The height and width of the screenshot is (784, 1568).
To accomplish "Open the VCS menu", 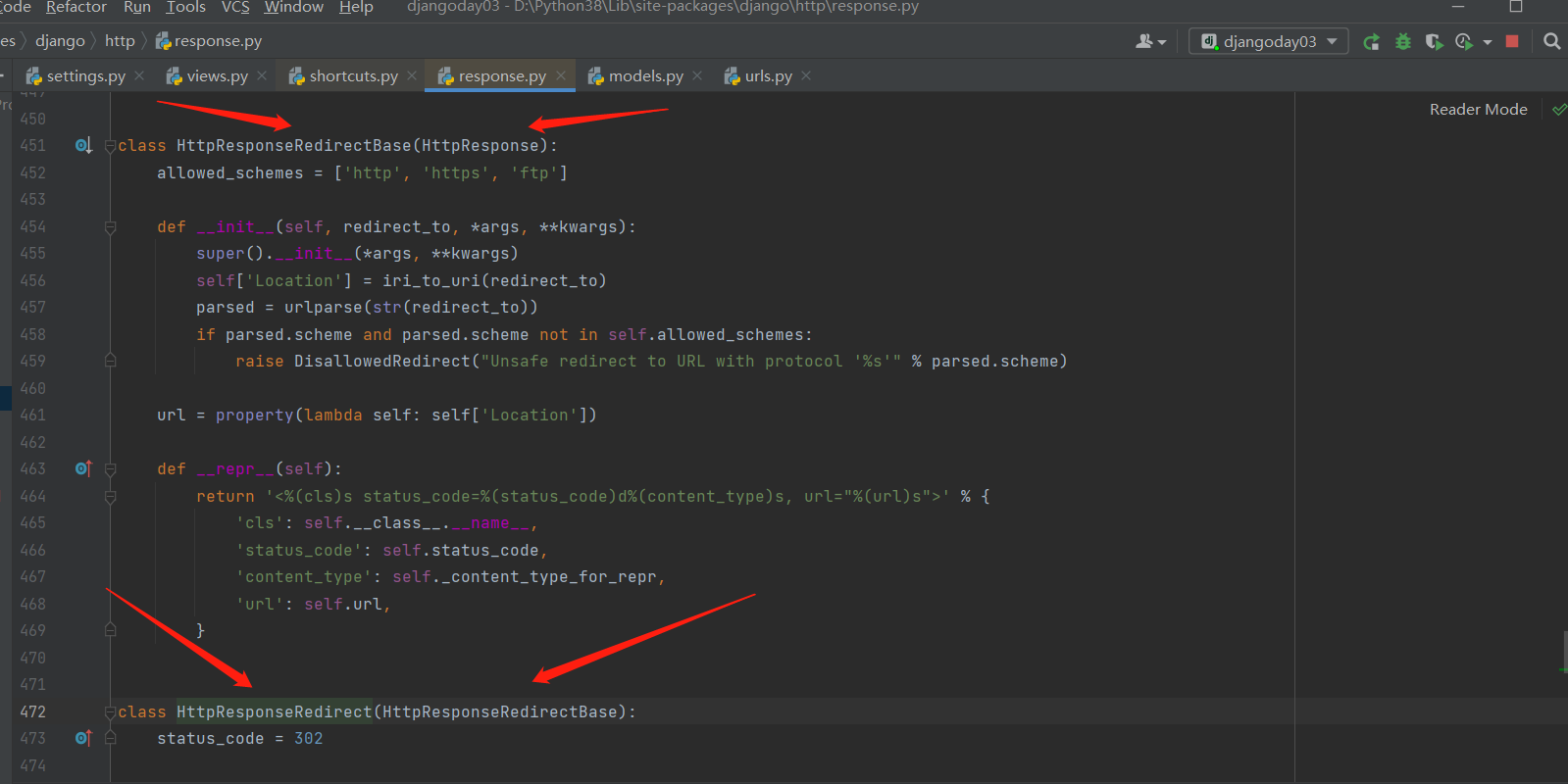I will click(x=235, y=8).
